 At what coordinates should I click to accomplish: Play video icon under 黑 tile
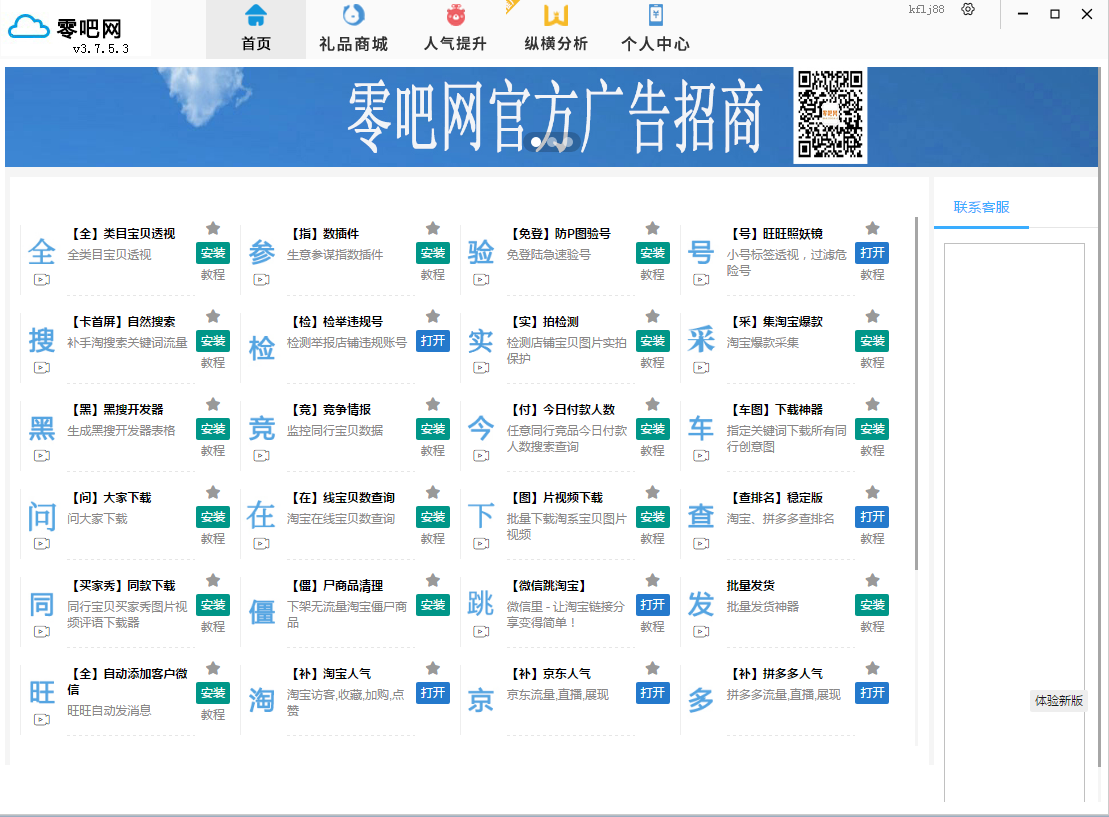[x=42, y=456]
